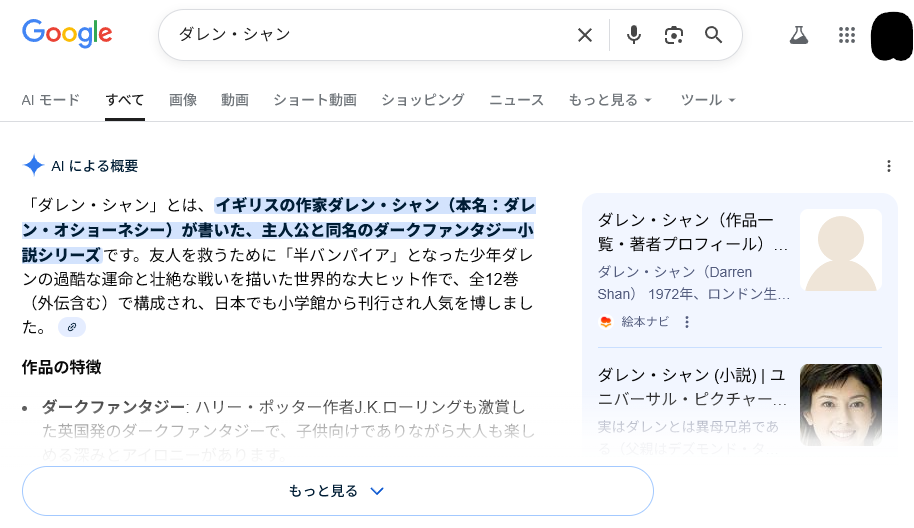
Task: Open 絵本ナビ result three-dot menu
Action: (687, 322)
